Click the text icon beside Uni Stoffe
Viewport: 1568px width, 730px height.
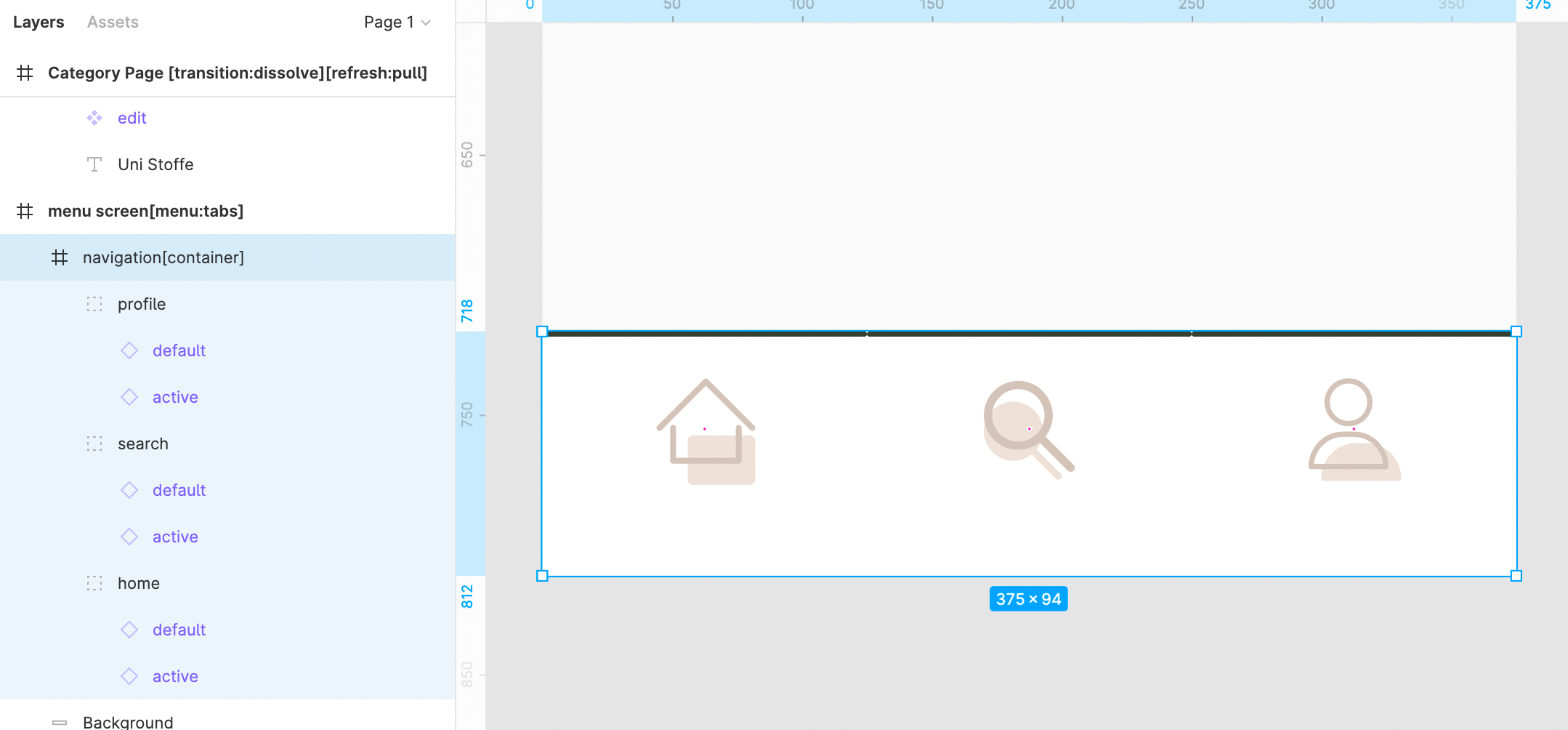coord(94,164)
